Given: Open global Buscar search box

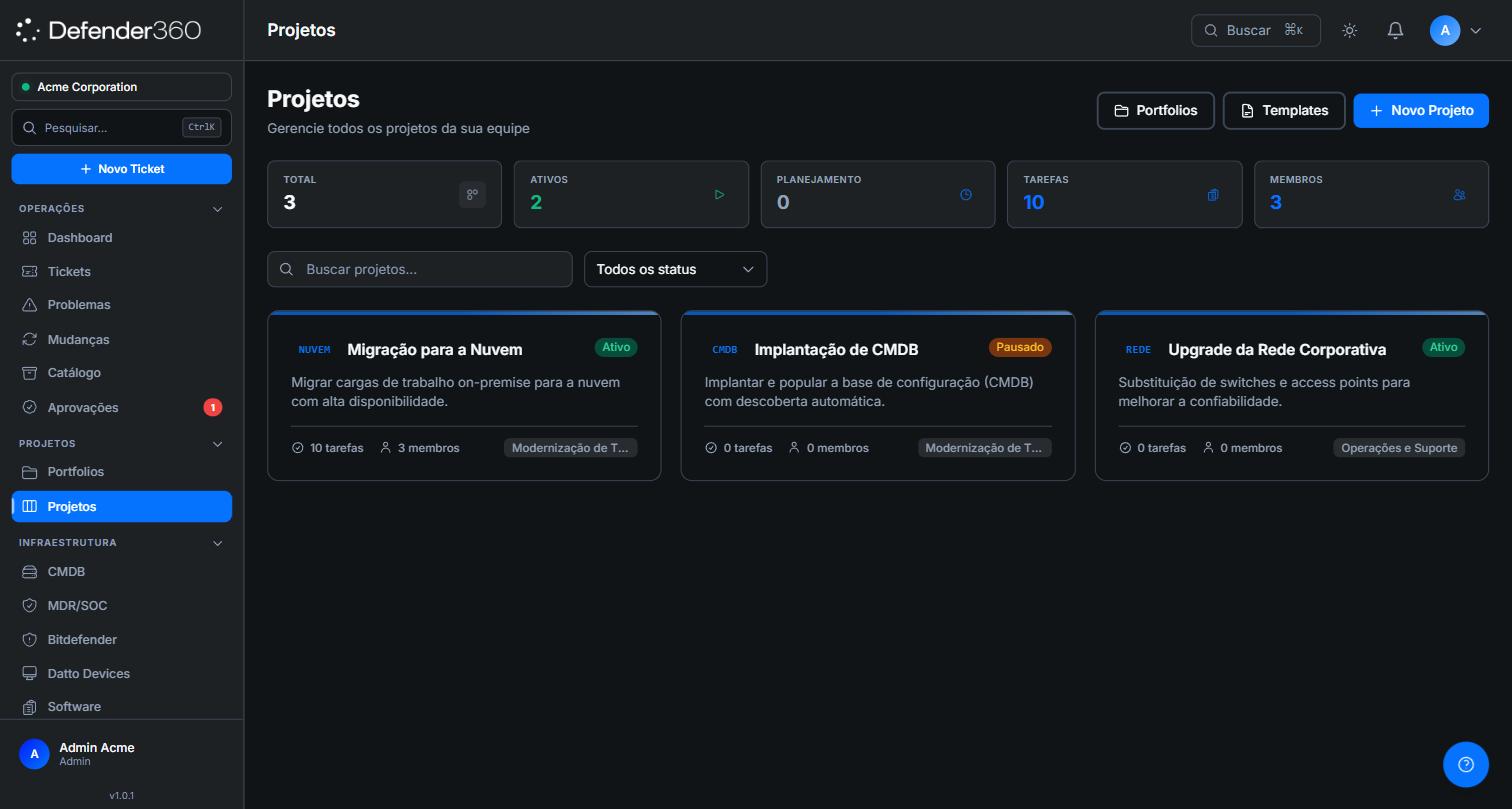Looking at the screenshot, I should (1256, 30).
